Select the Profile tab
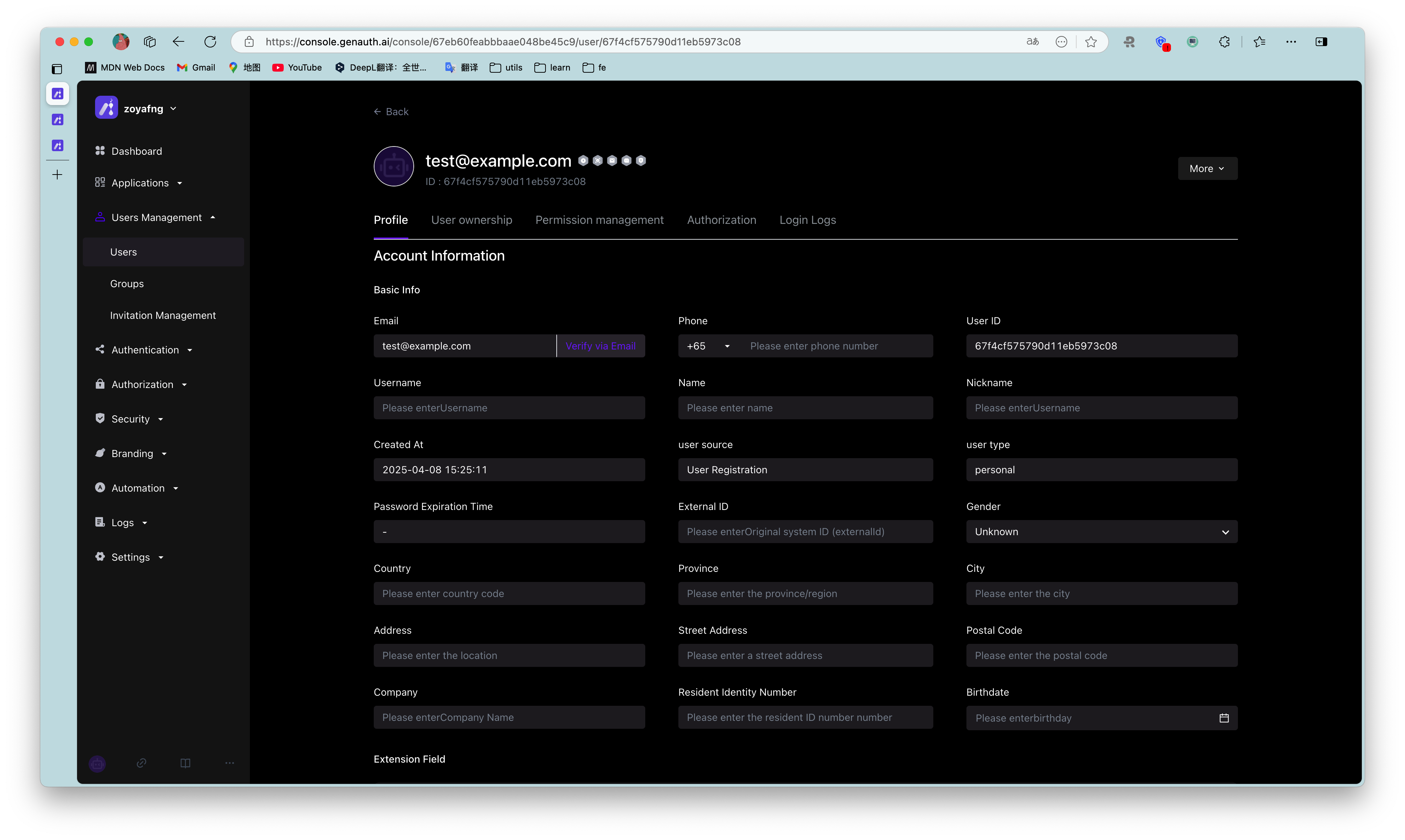 point(391,220)
